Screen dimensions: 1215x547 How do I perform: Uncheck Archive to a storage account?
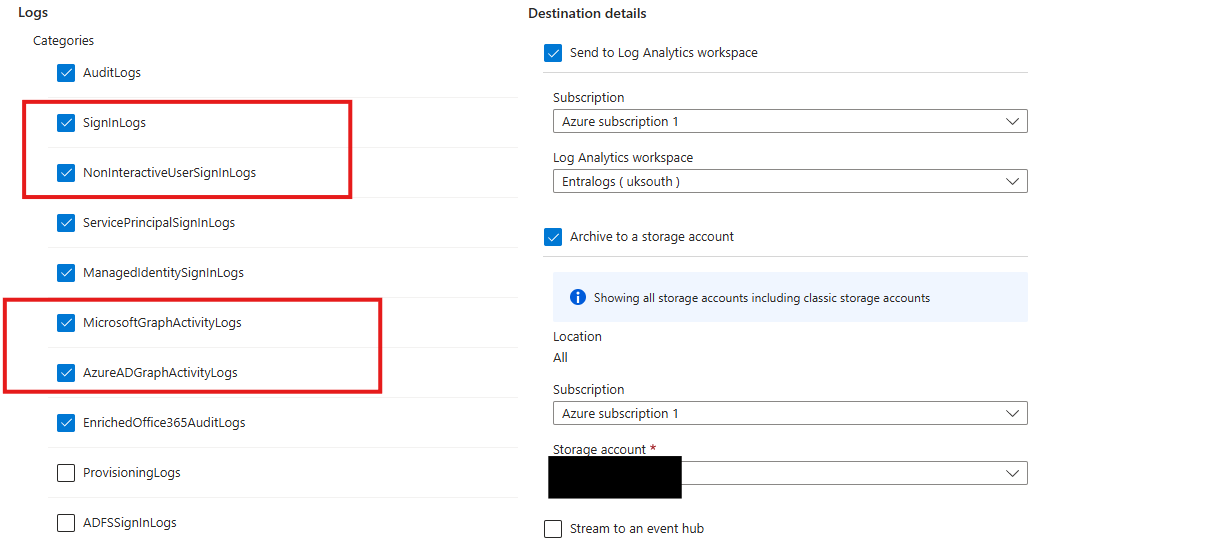tap(553, 237)
